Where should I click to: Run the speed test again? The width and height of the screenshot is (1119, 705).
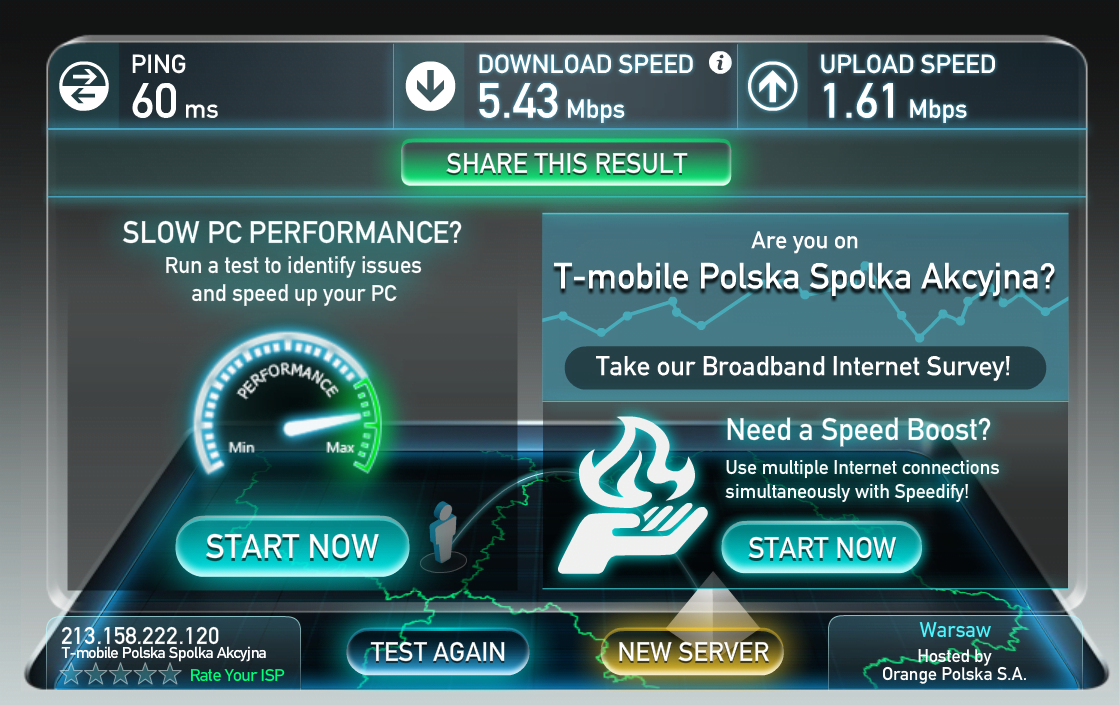(437, 652)
